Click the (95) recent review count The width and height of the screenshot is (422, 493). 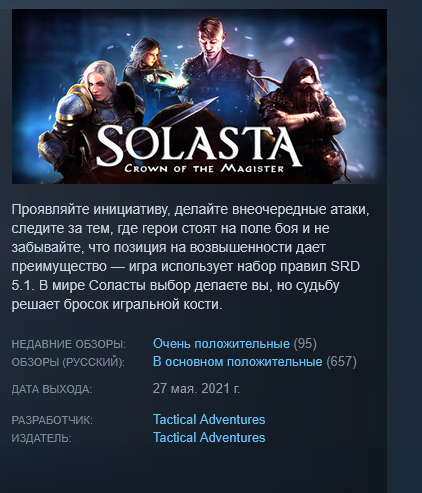(x=305, y=344)
